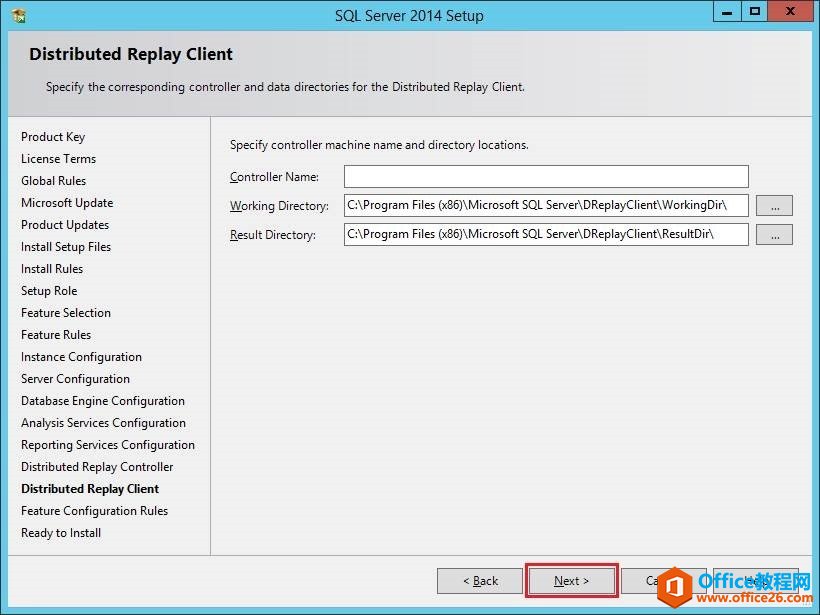Image resolution: width=820 pixels, height=615 pixels.
Task: Browse for the Working Directory folder
Action: click(775, 206)
